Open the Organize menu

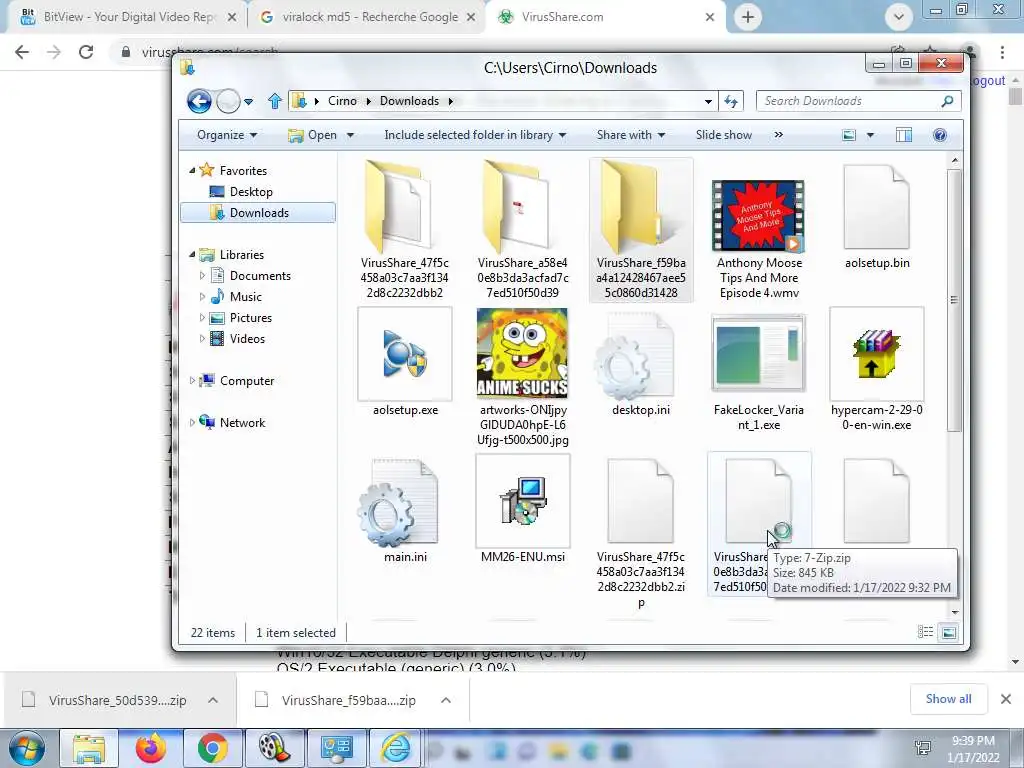[x=227, y=135]
